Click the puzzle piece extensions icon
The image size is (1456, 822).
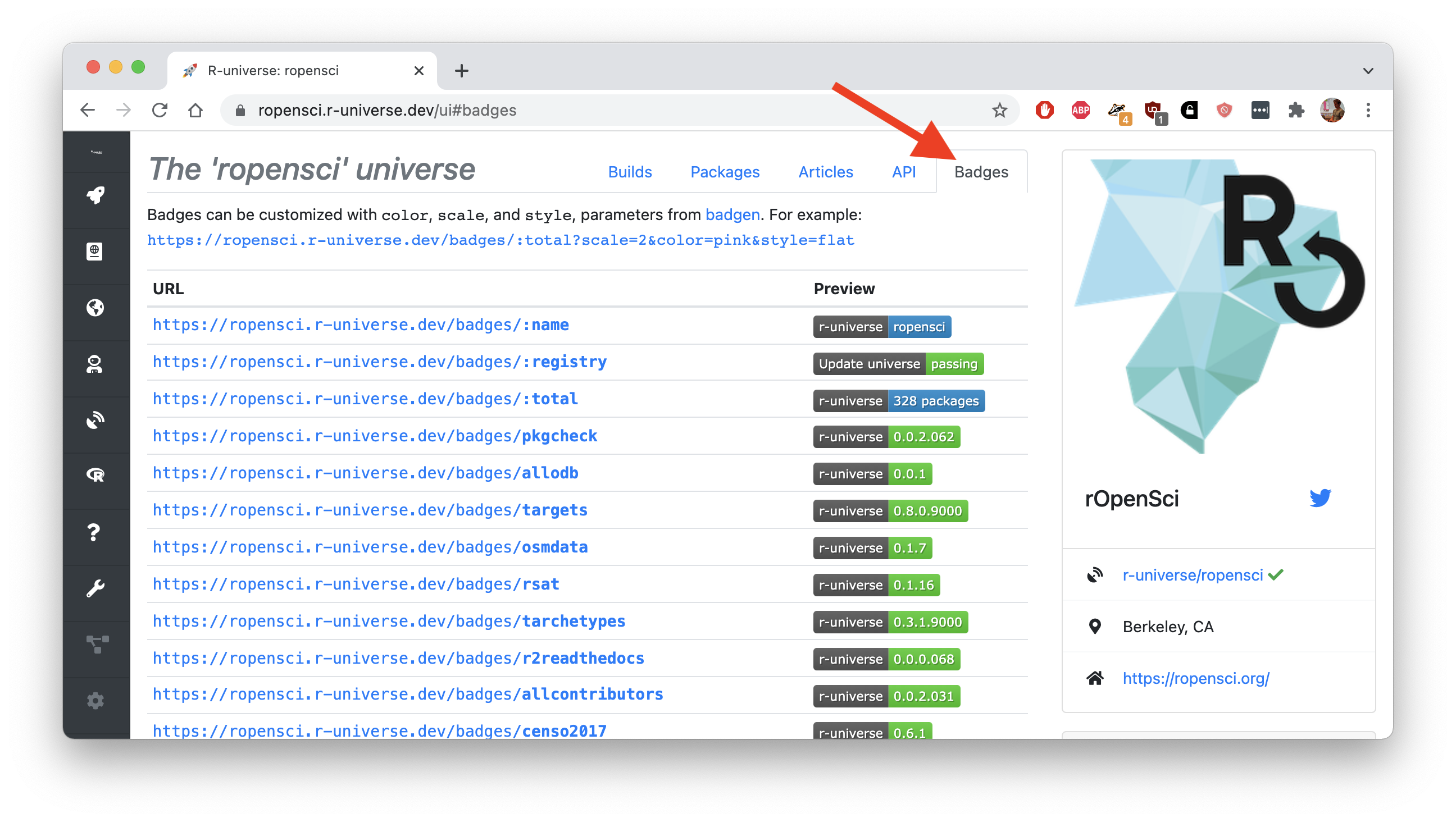point(1296,110)
